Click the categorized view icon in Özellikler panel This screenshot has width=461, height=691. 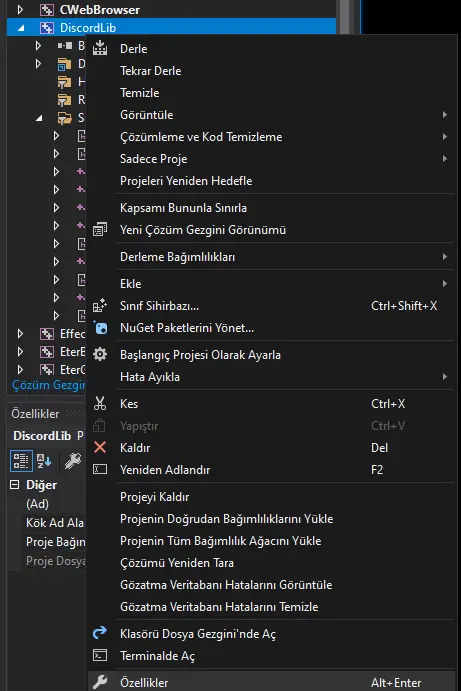(x=21, y=461)
